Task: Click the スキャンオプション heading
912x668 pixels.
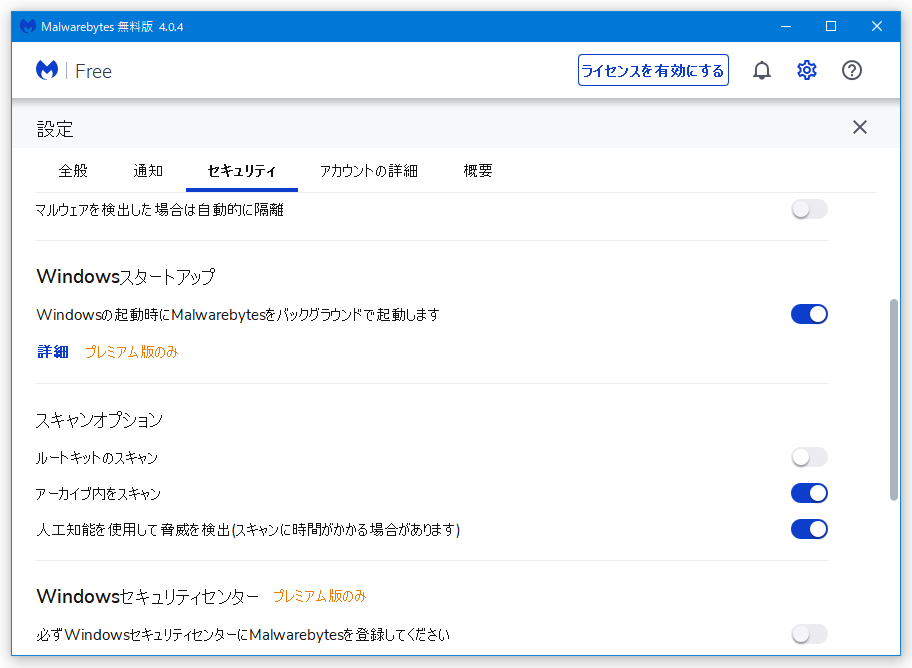Action: click(99, 420)
